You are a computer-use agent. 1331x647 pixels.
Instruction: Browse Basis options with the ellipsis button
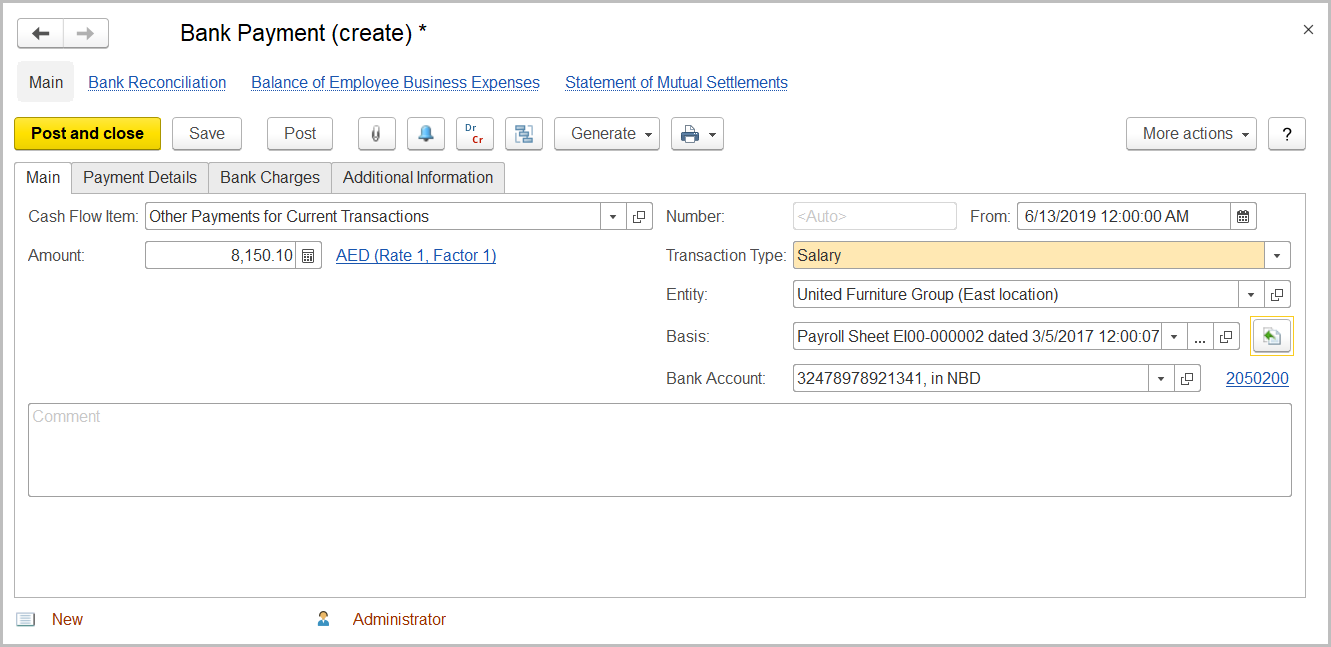pyautogui.click(x=1199, y=336)
